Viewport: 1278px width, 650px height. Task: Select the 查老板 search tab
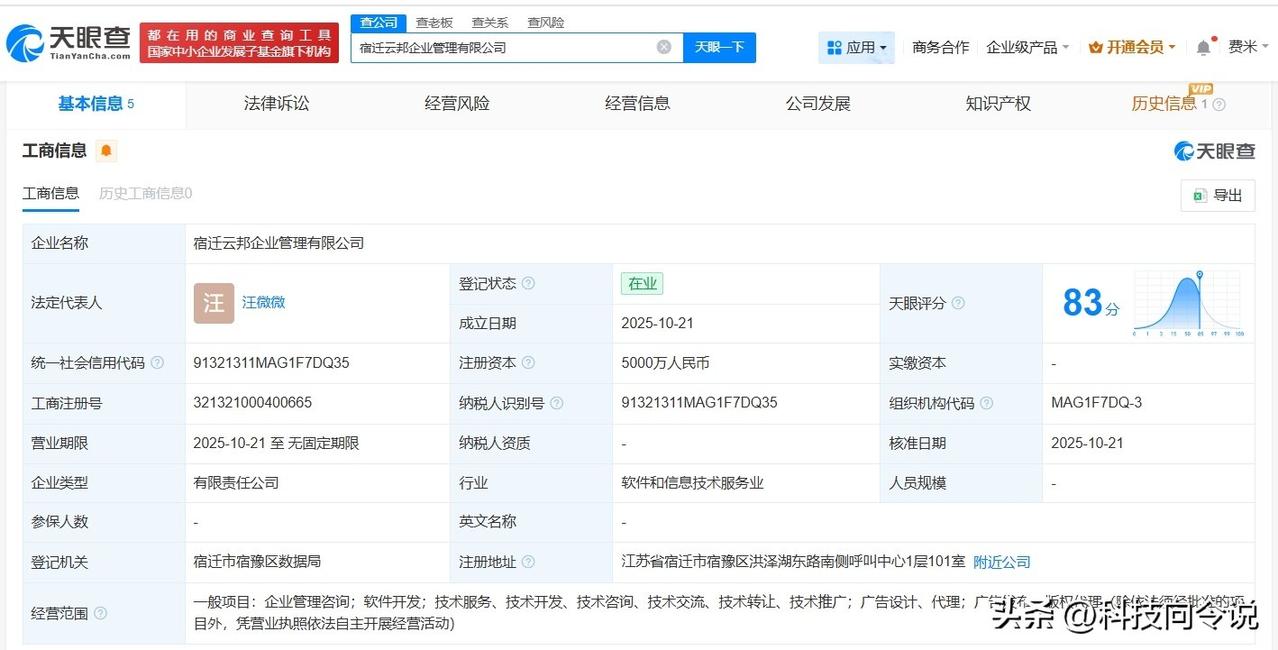(x=434, y=21)
